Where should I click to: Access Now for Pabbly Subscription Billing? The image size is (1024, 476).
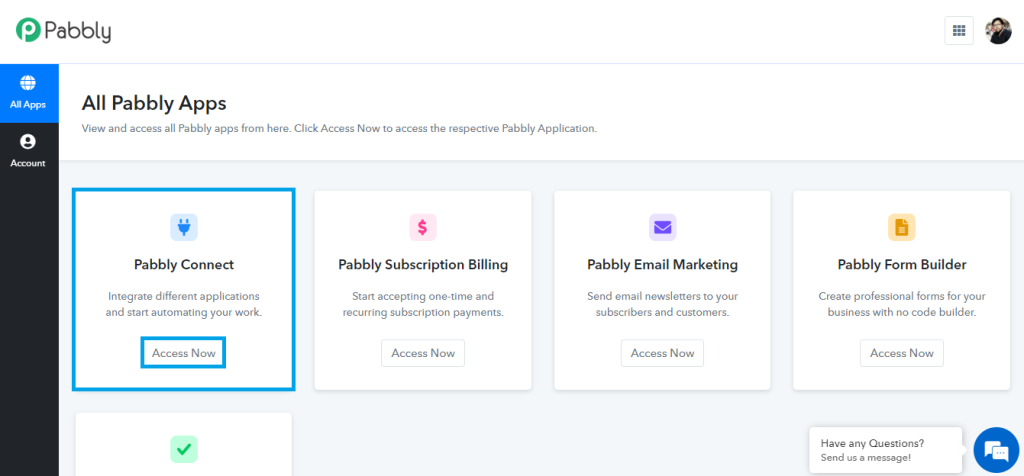tap(423, 353)
